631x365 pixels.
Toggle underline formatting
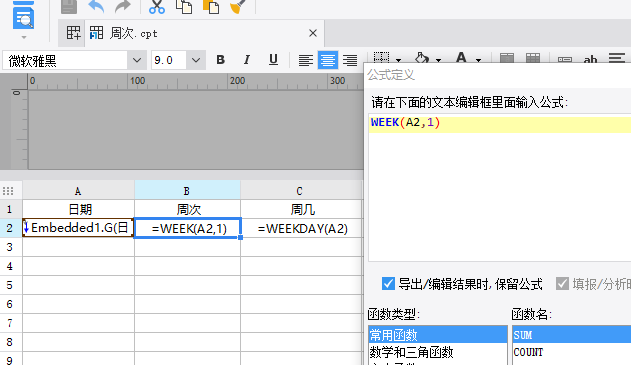[x=273, y=60]
